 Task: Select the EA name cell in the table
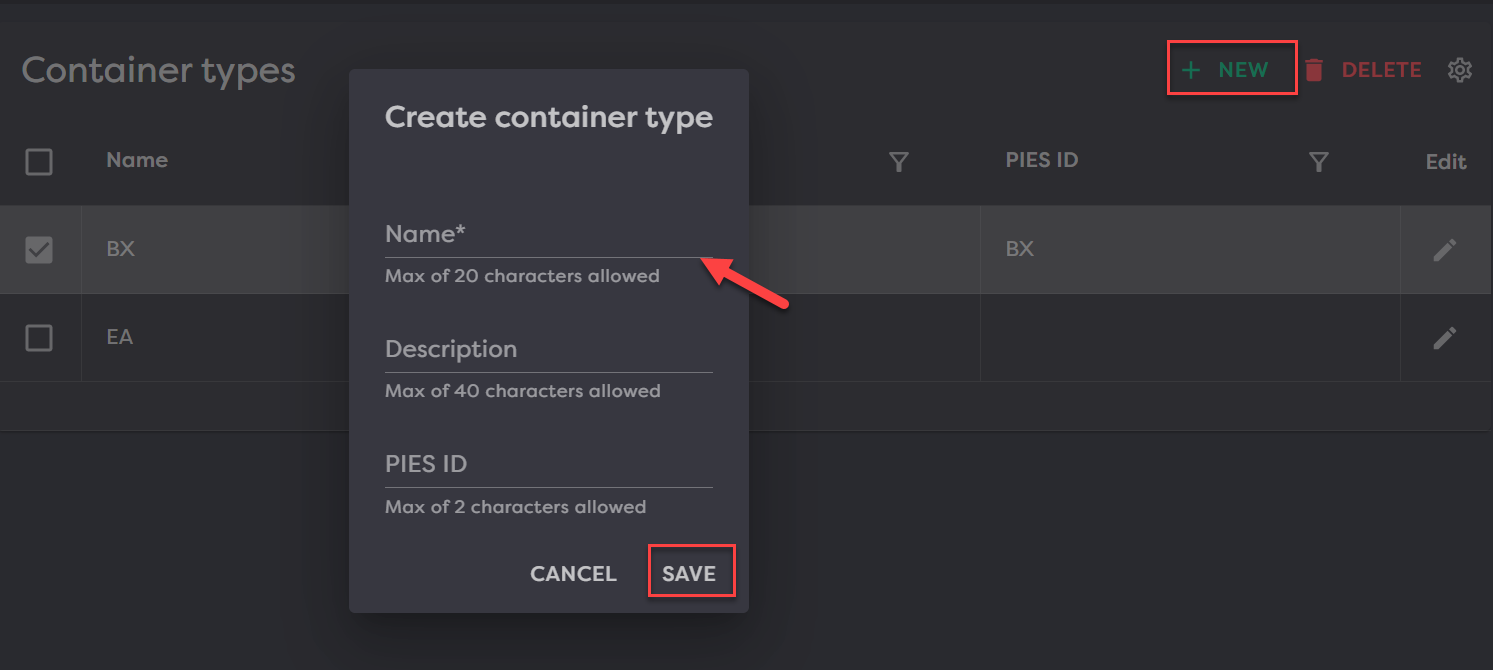[x=120, y=337]
